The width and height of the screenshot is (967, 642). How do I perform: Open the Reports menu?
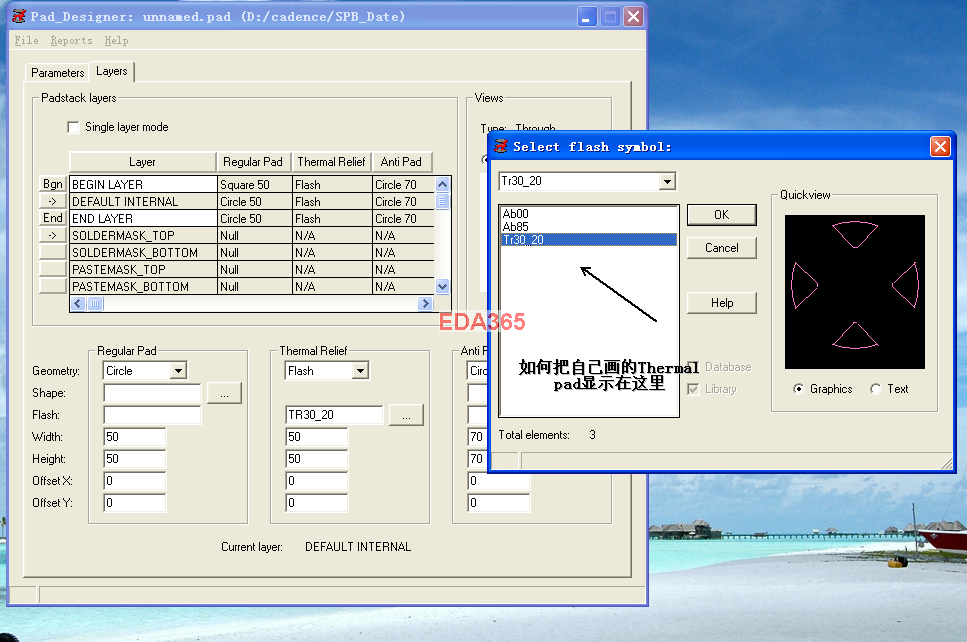71,41
